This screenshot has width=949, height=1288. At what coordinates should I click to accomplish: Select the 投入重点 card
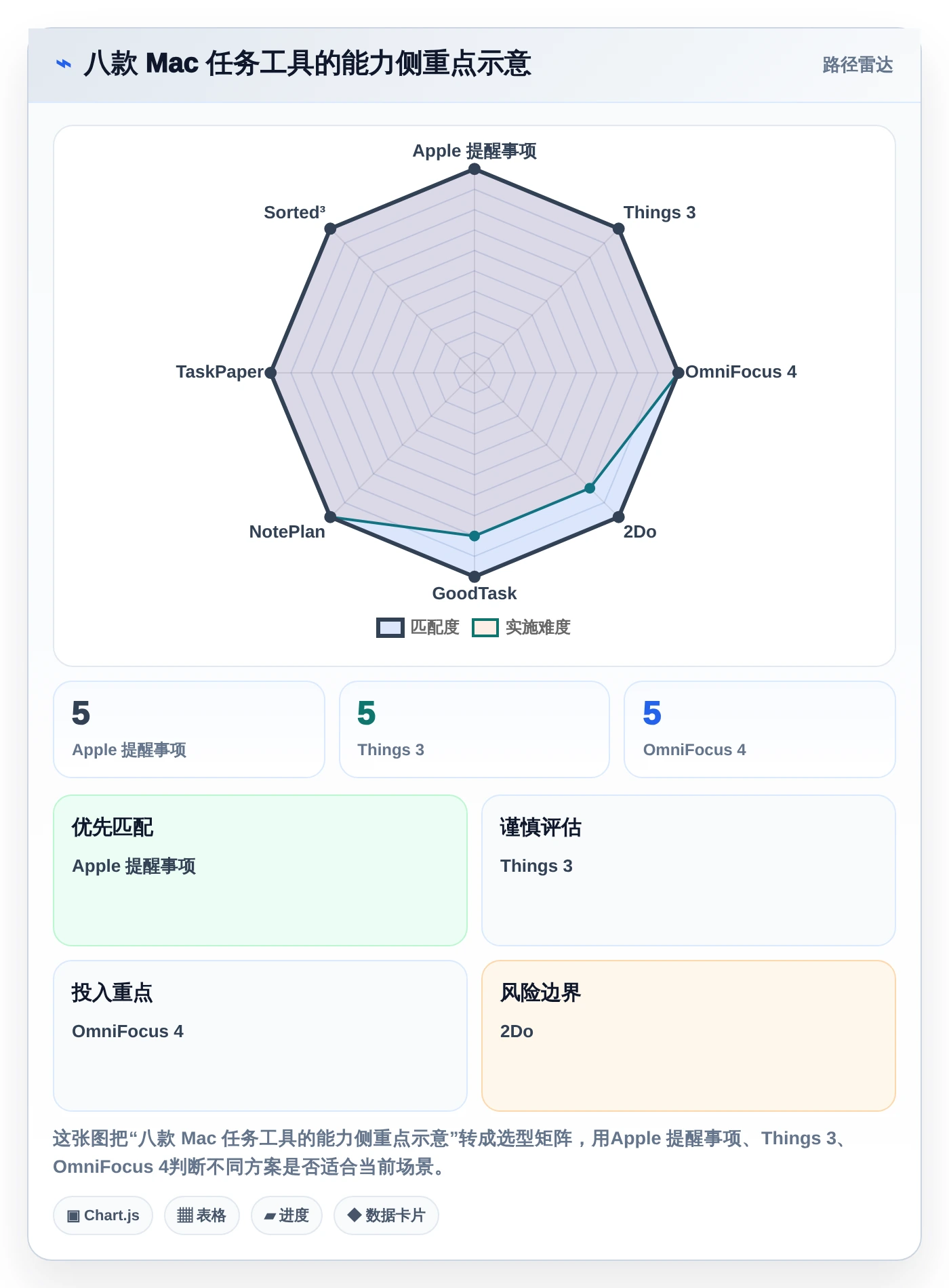click(260, 1036)
